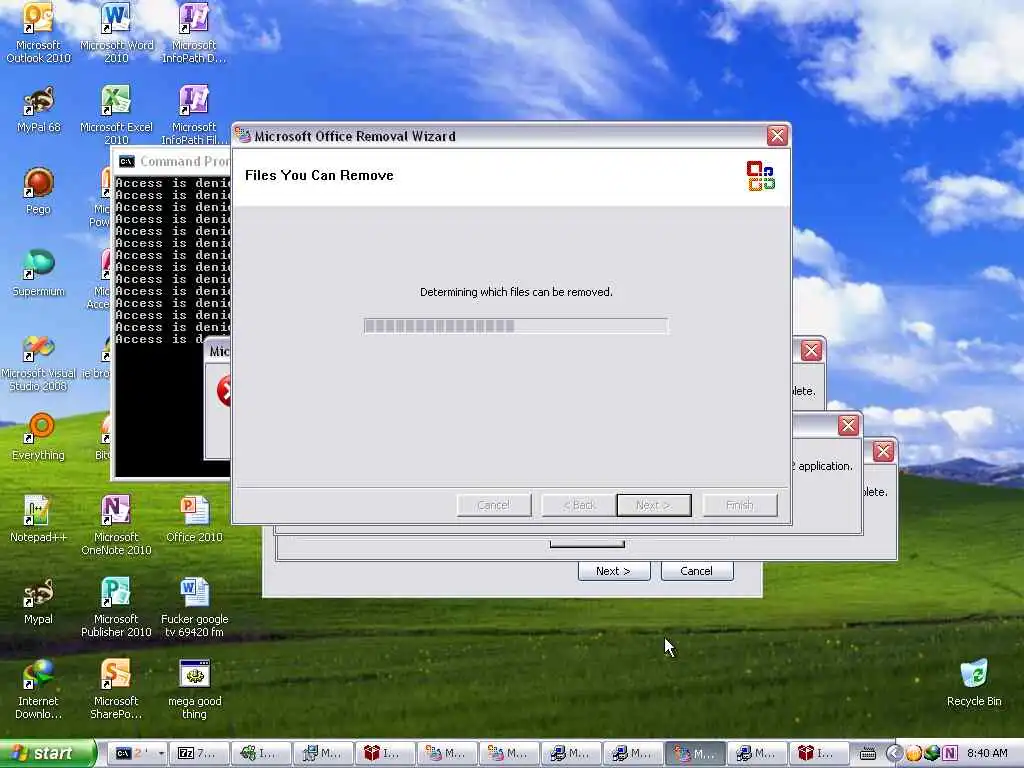1024x768 pixels.
Task: Click the Command Prompt title bar icon
Action: [127, 161]
